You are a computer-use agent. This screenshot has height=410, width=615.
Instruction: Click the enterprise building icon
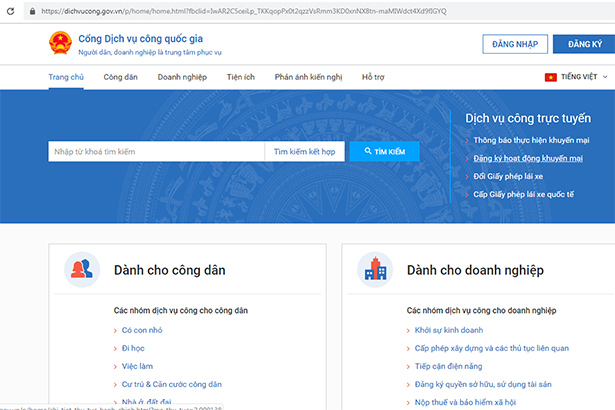pos(377,269)
